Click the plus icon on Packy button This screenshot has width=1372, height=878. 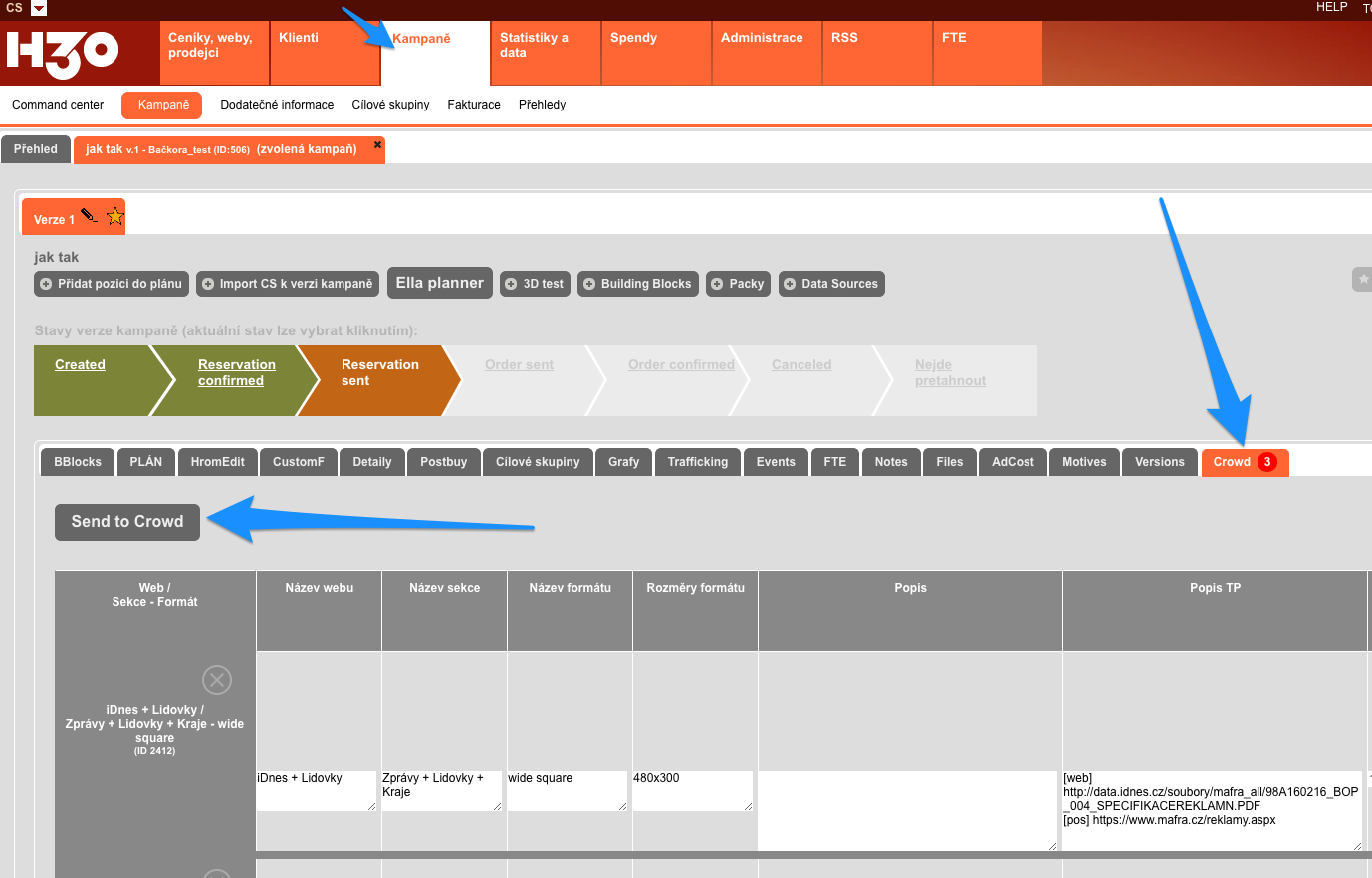[x=717, y=284]
